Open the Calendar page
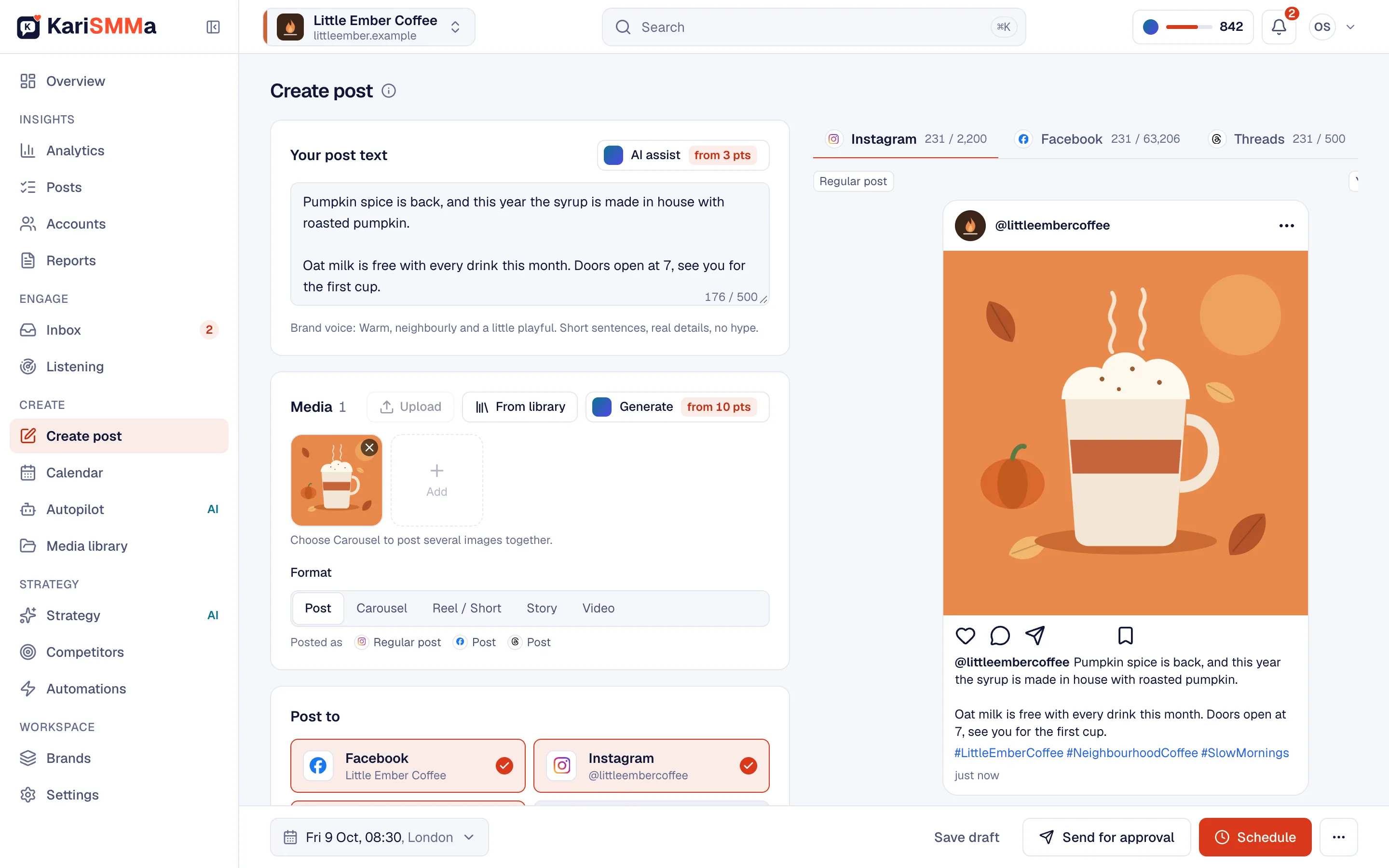The height and width of the screenshot is (868, 1389). [119, 473]
